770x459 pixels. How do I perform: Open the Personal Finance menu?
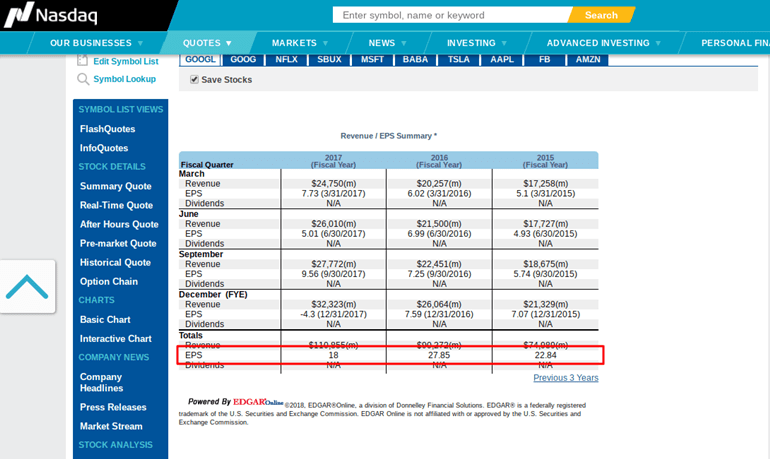point(735,43)
